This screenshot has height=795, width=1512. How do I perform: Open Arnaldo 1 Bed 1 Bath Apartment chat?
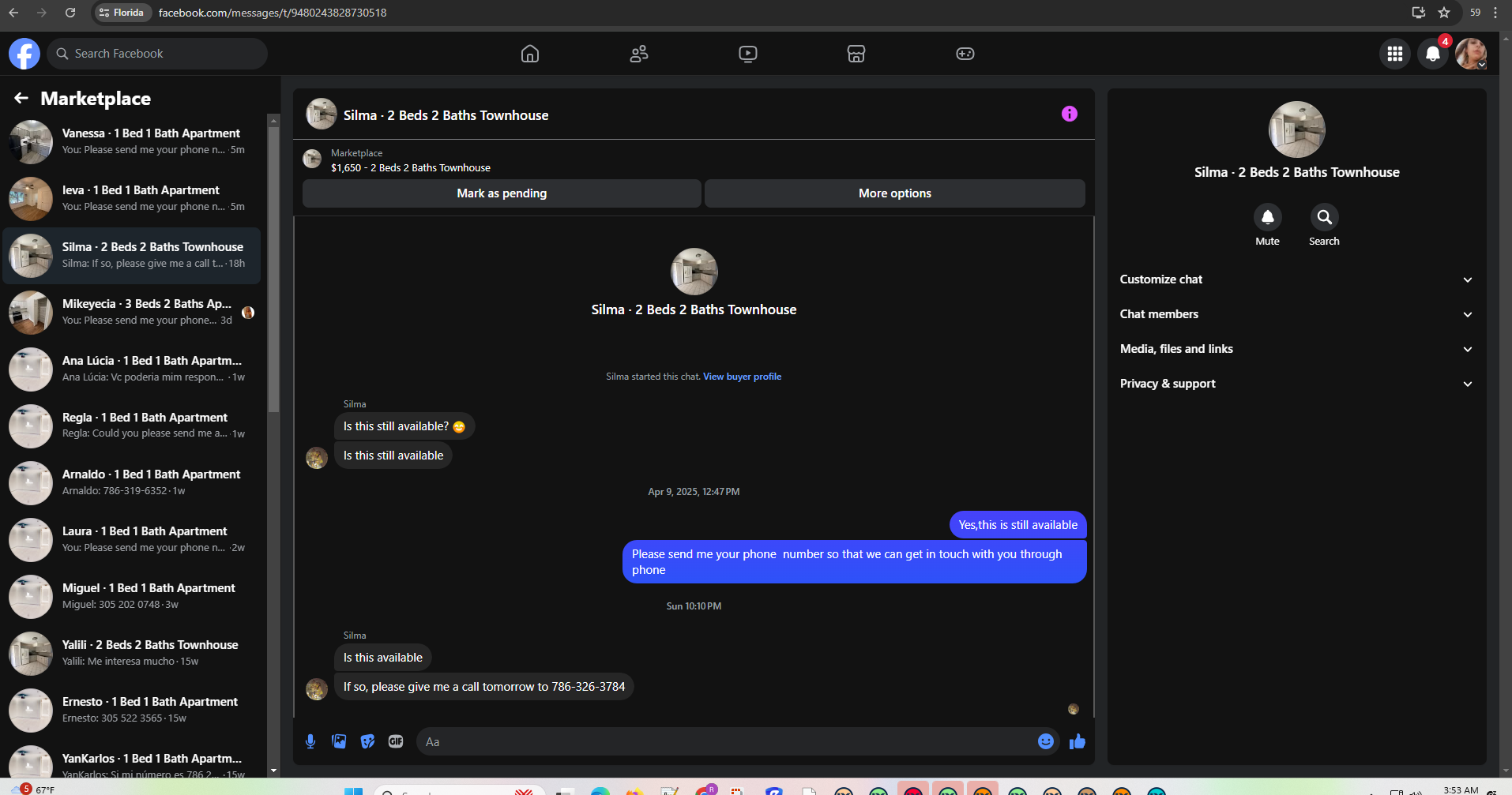(x=132, y=483)
